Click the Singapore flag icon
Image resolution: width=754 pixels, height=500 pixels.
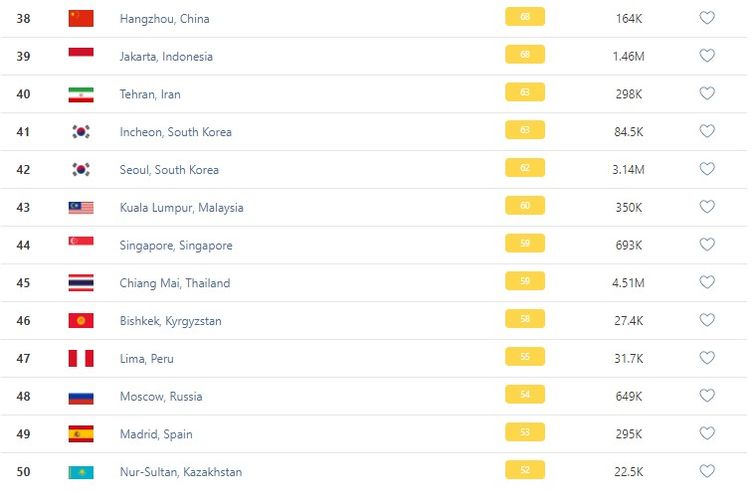tap(81, 245)
